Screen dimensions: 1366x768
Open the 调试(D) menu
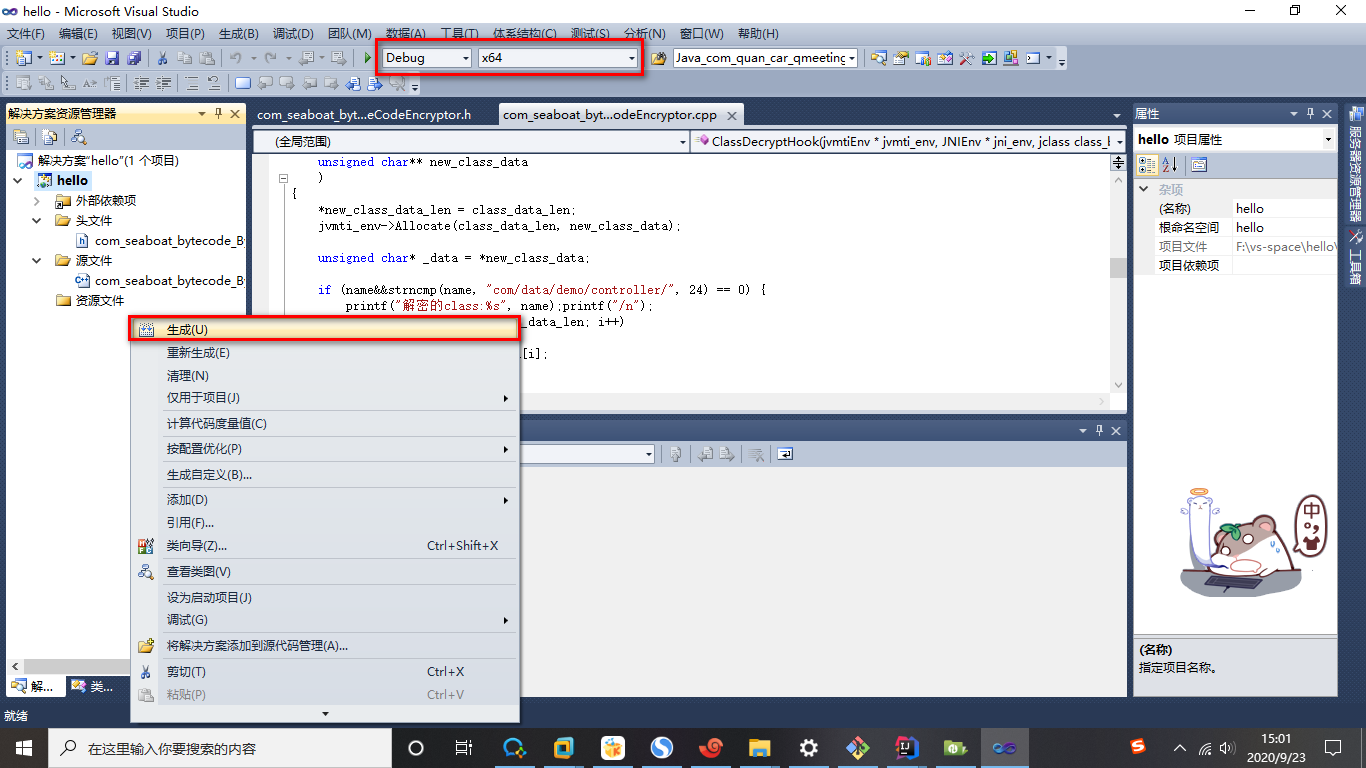click(290, 33)
